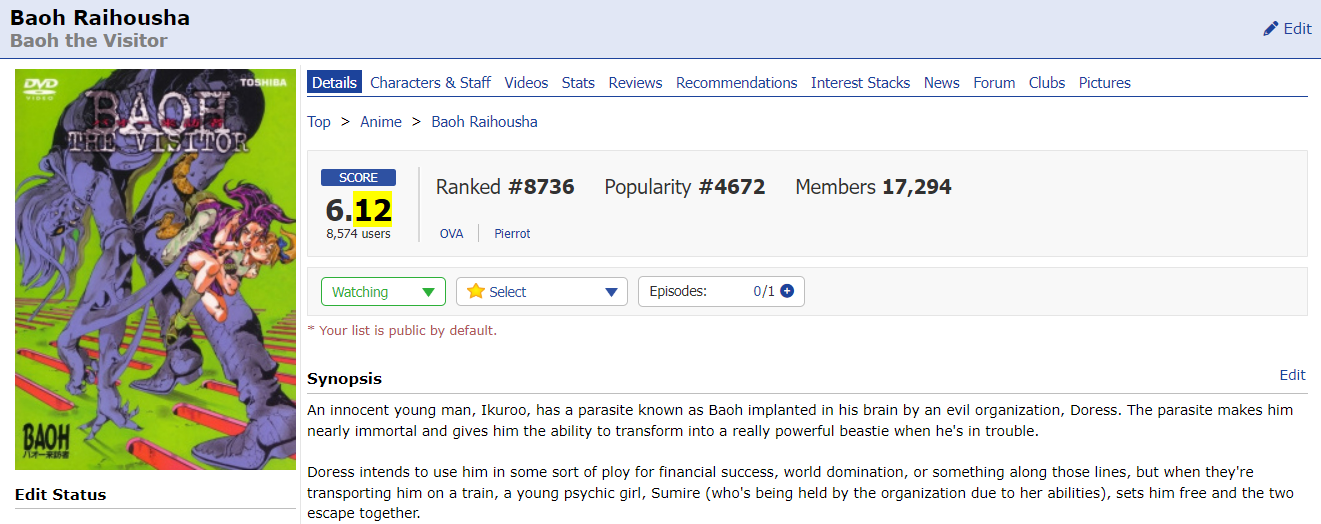Open the News tab
The image size is (1321, 524).
pyautogui.click(x=941, y=83)
